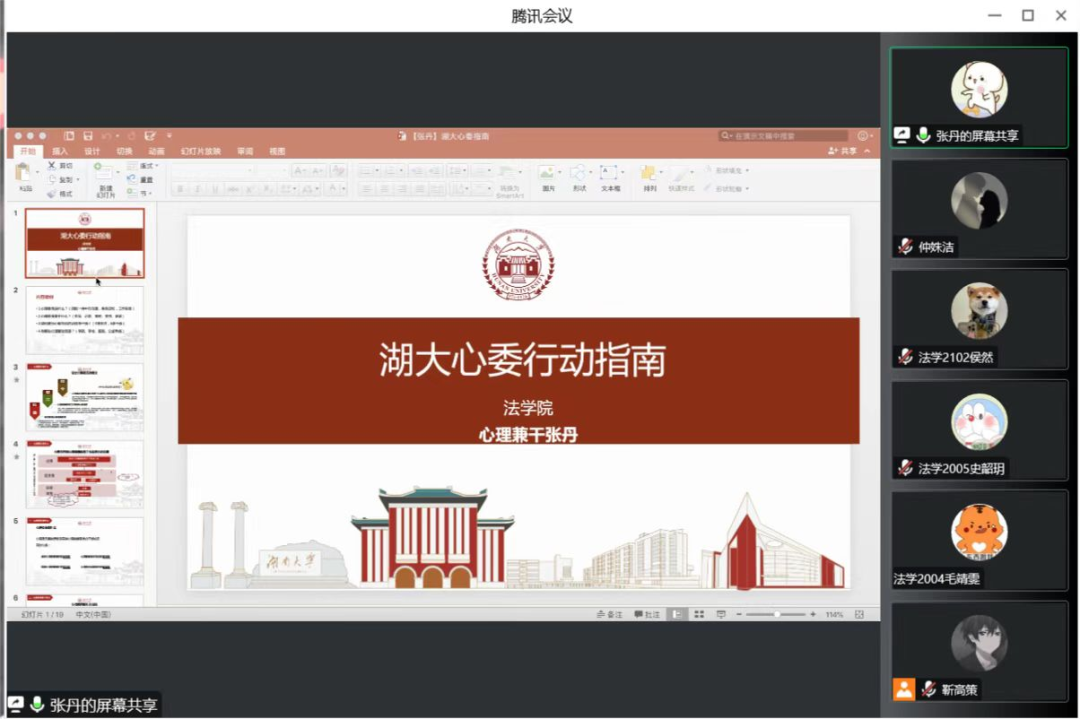The height and width of the screenshot is (719, 1080).
Task: Toggle the muted mic icon beside 法学2102侯然
Action: (x=905, y=357)
